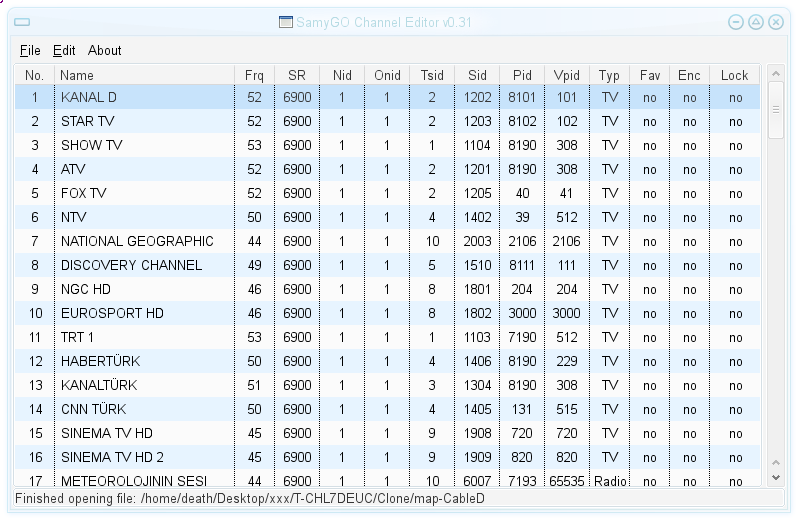Click Frq value 51 of KANALTÜRK
The width and height of the screenshot is (796, 518).
(254, 385)
